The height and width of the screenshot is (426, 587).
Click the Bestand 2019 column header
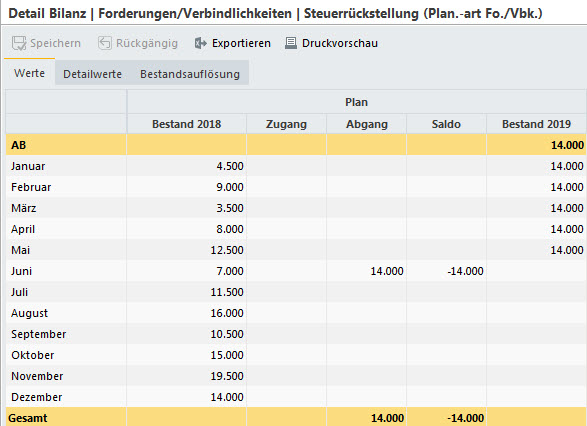pos(536,124)
